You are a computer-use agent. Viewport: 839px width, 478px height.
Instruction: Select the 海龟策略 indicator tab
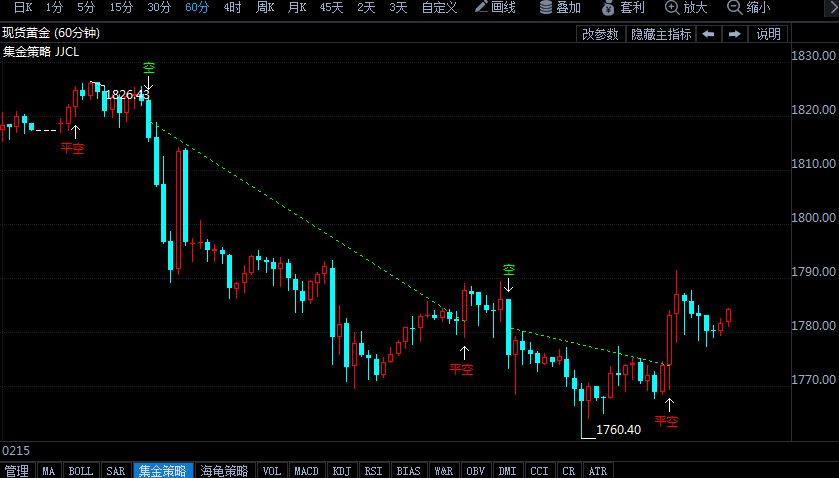click(x=224, y=471)
